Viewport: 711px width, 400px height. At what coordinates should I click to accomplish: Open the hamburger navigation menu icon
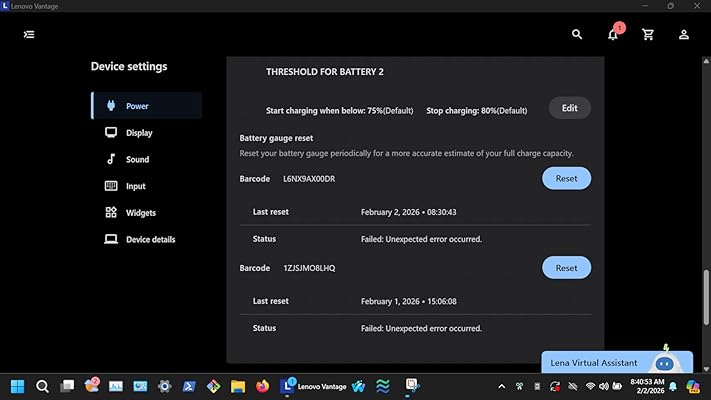click(x=29, y=34)
